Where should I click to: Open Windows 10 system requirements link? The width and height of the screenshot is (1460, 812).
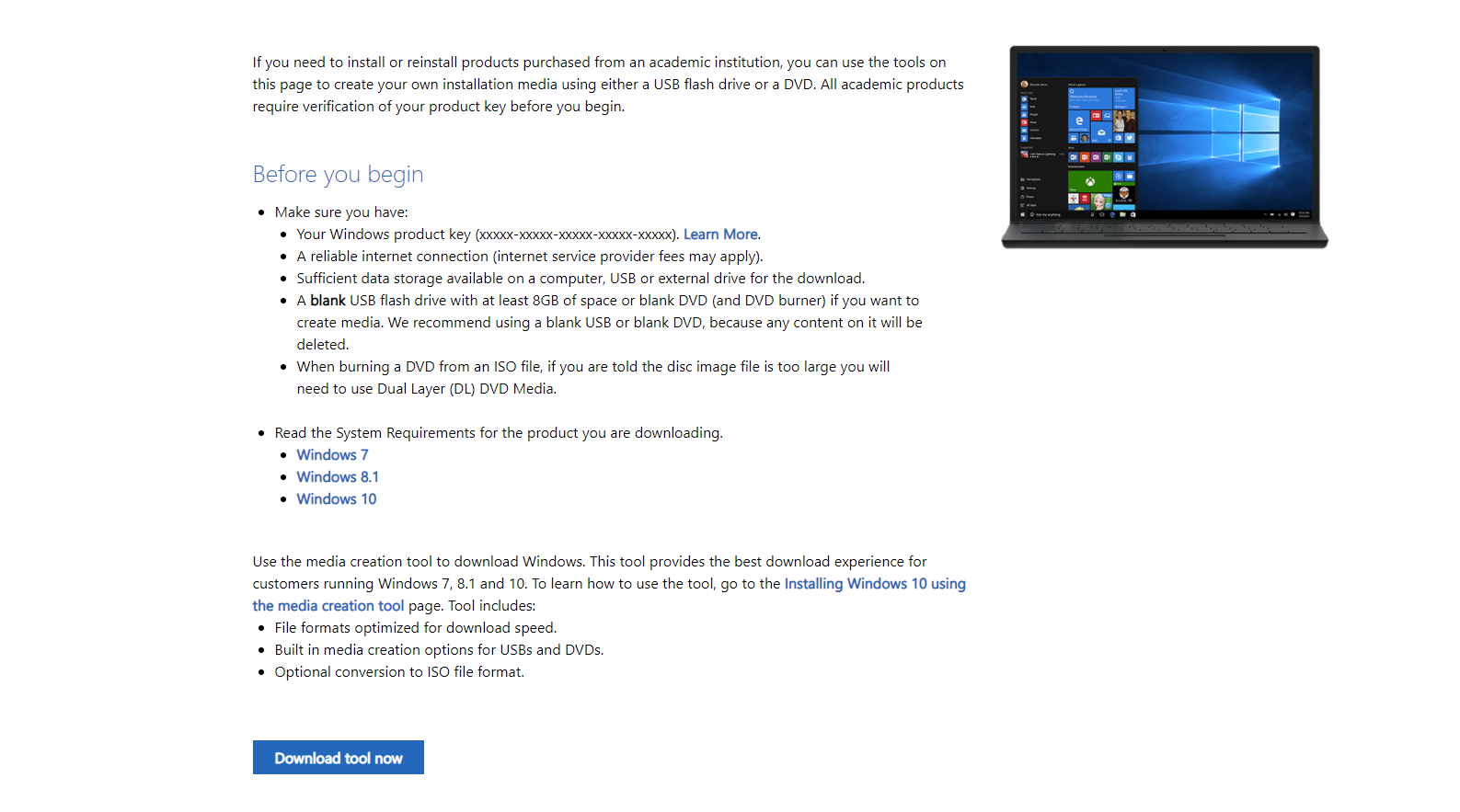pyautogui.click(x=337, y=499)
